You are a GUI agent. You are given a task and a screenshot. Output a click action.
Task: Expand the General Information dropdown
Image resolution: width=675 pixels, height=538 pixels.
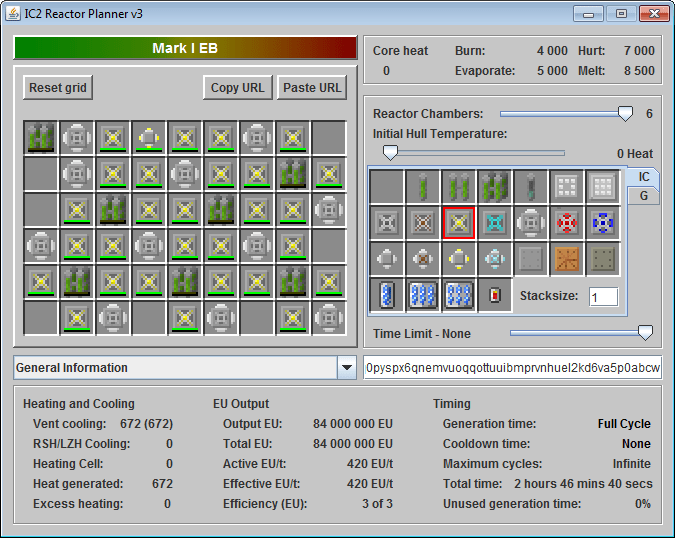(x=347, y=368)
